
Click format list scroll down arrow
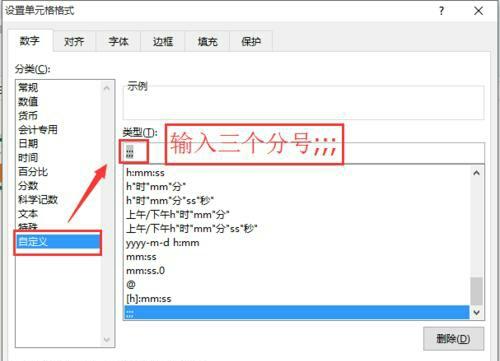pyautogui.click(x=477, y=312)
